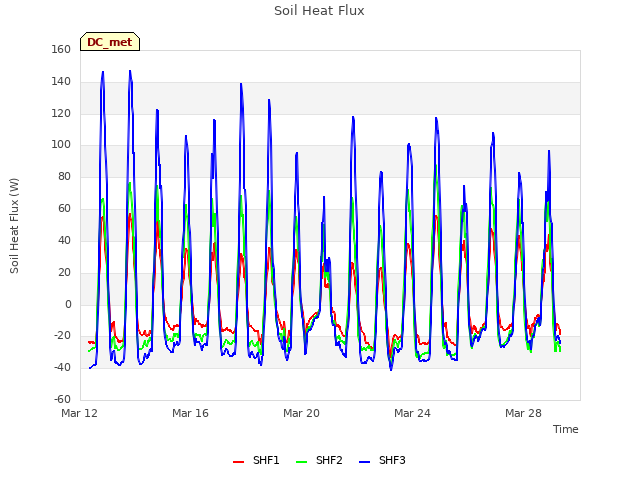This screenshot has width=640, height=480.
Task: Click the -40 y-axis tick label
Action: [x=62, y=367]
